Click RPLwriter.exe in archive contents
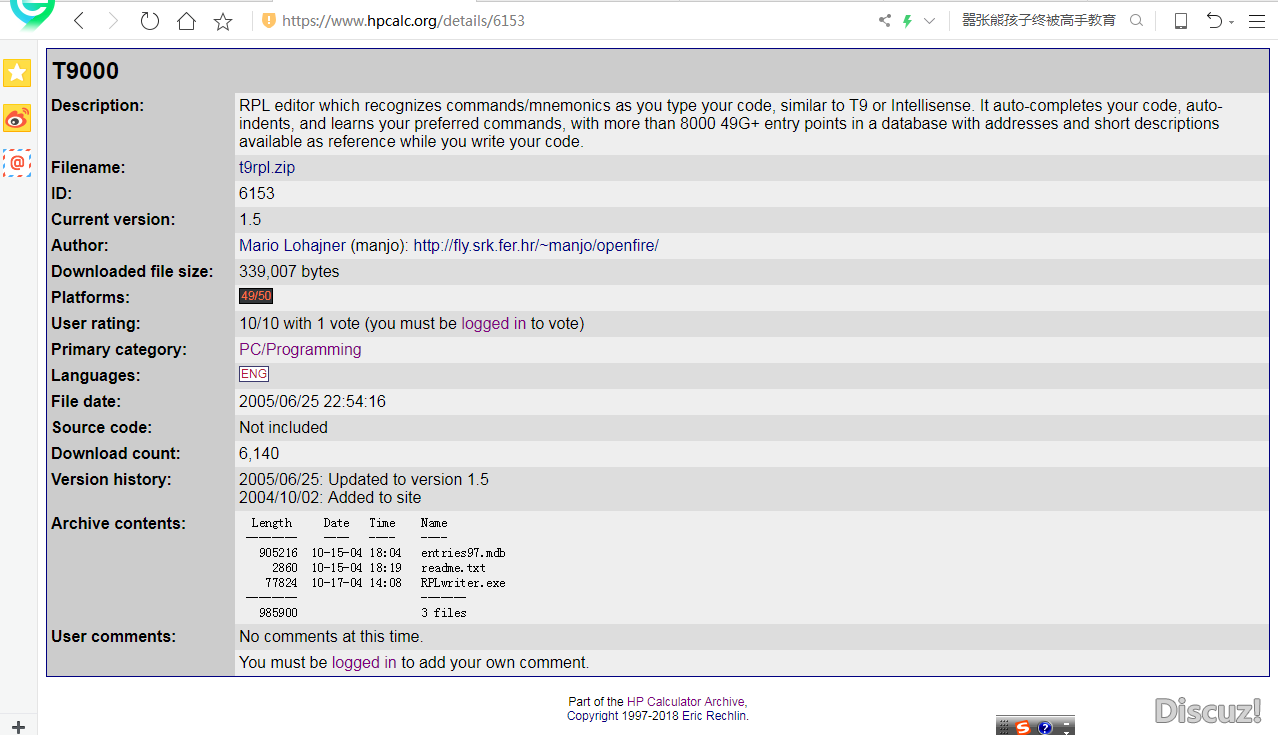 pos(463,583)
